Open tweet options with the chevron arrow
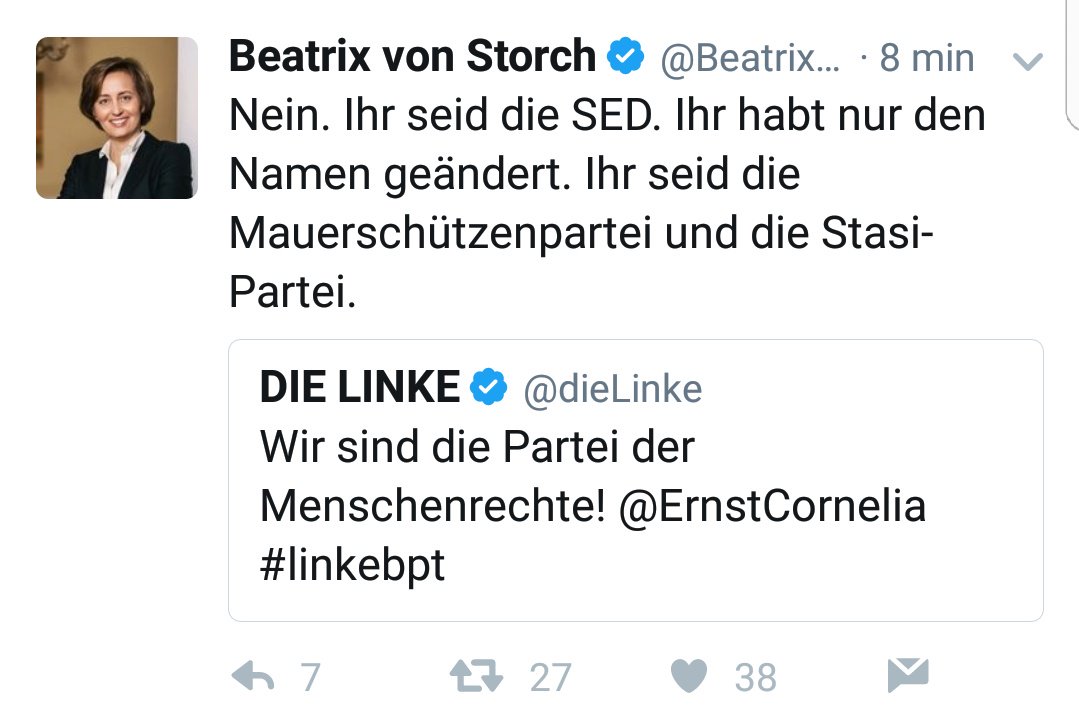This screenshot has height=712, width=1079. (1028, 62)
